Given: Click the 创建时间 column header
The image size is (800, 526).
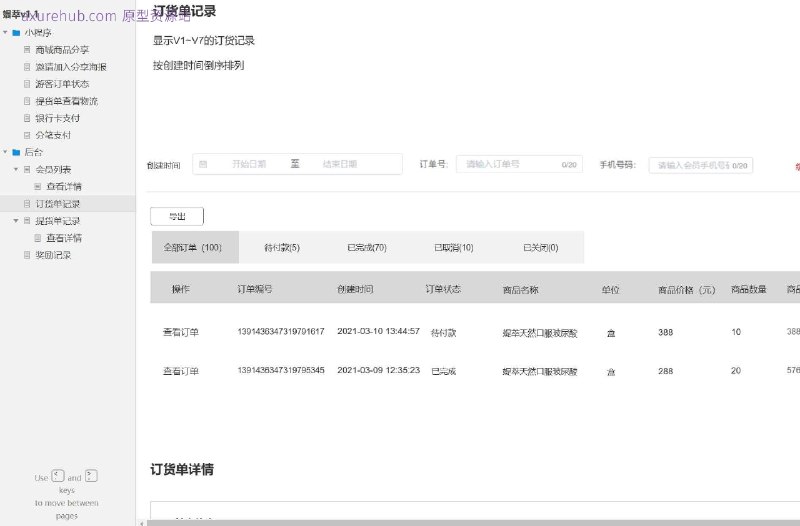Looking at the screenshot, I should pyautogui.click(x=355, y=289).
